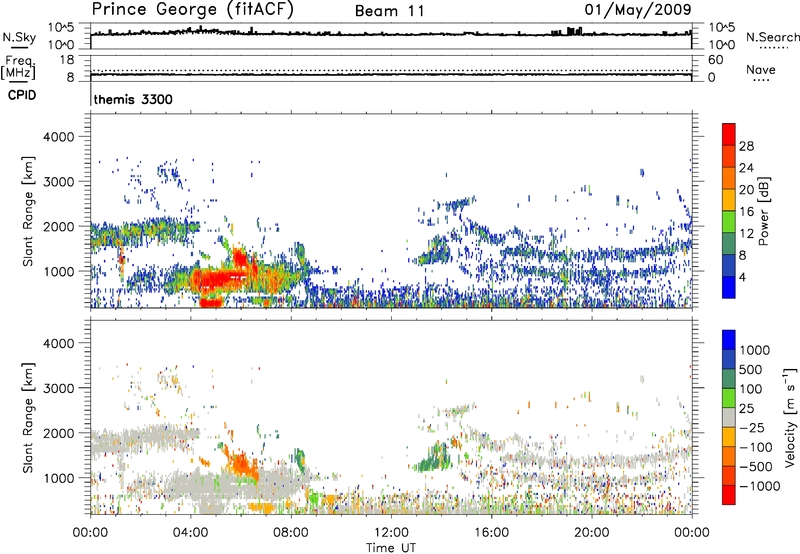Select the 'Beam 11' label
Viewport: 800px width, 554px height.
[390, 11]
